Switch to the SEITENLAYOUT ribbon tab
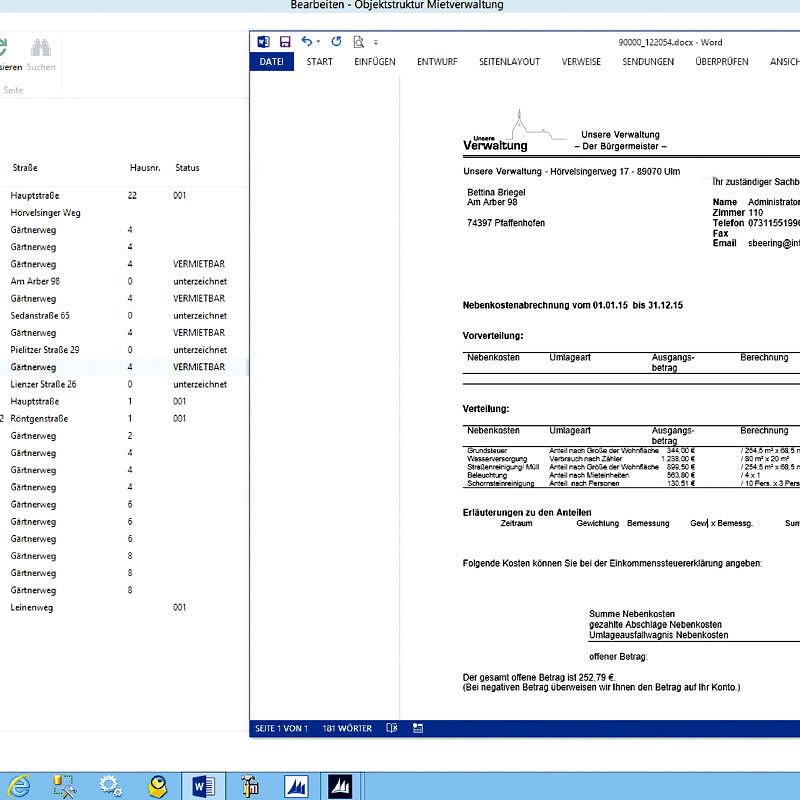Viewport: 800px width, 800px height. tap(509, 62)
